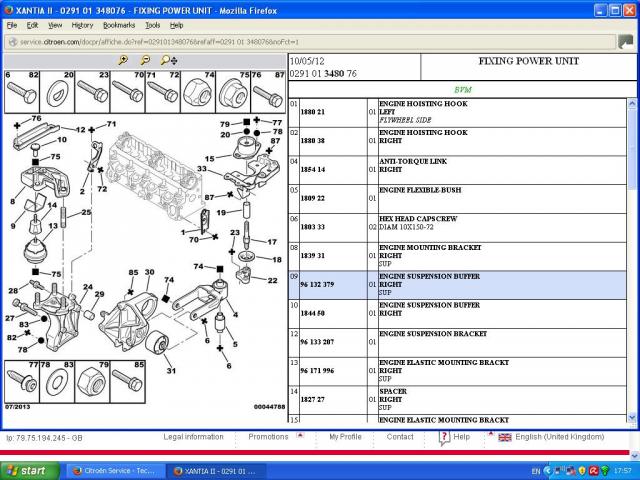Open the View menu
The height and width of the screenshot is (480, 640).
(x=55, y=25)
